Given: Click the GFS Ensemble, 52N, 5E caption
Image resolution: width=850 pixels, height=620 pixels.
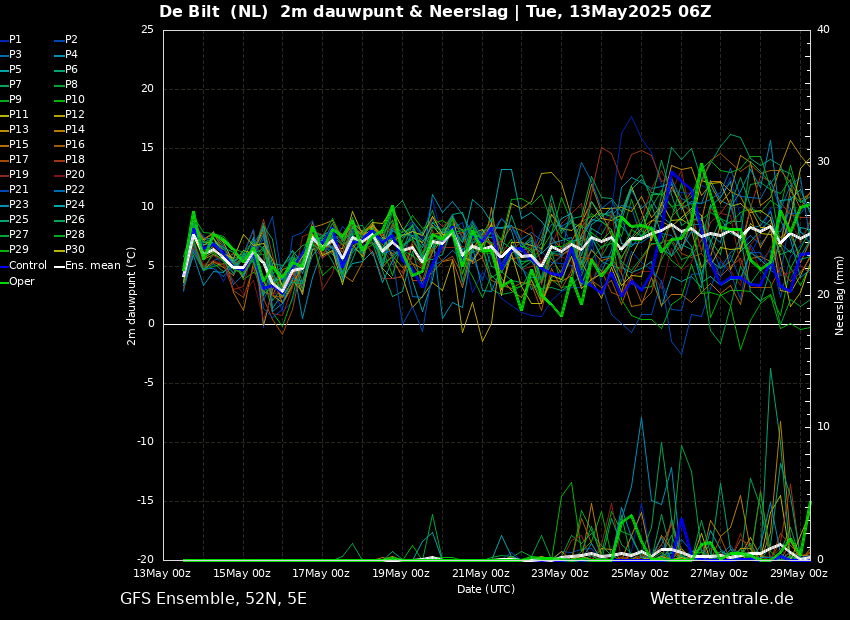Looking at the screenshot, I should pos(213,599).
